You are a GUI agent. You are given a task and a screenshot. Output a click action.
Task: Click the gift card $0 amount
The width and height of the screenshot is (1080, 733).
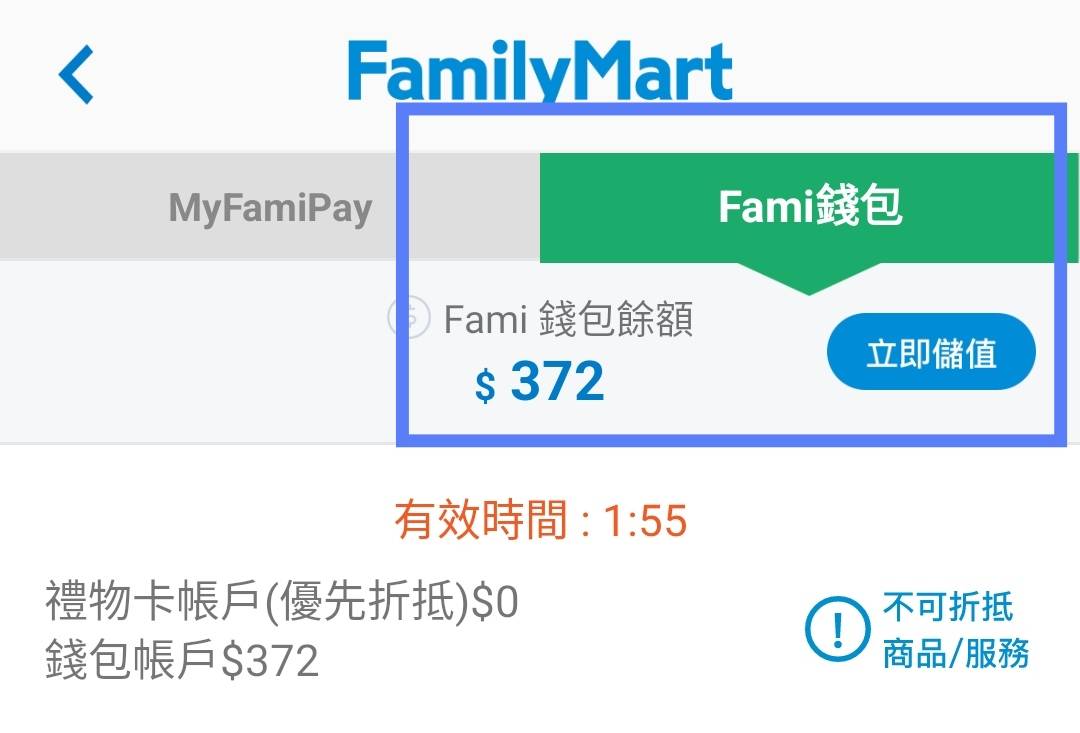coord(495,603)
